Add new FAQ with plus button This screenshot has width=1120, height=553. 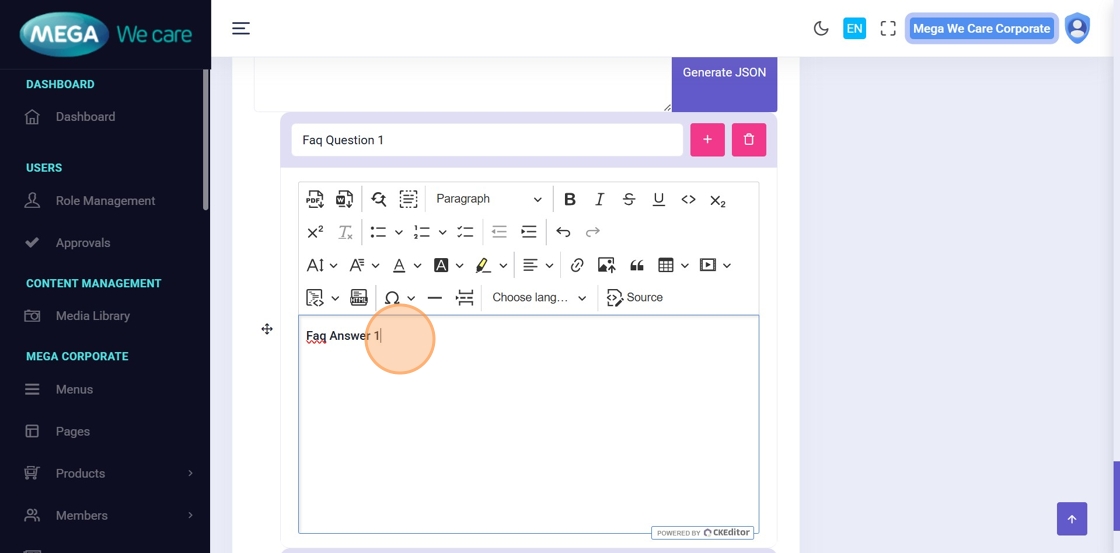pyautogui.click(x=707, y=140)
